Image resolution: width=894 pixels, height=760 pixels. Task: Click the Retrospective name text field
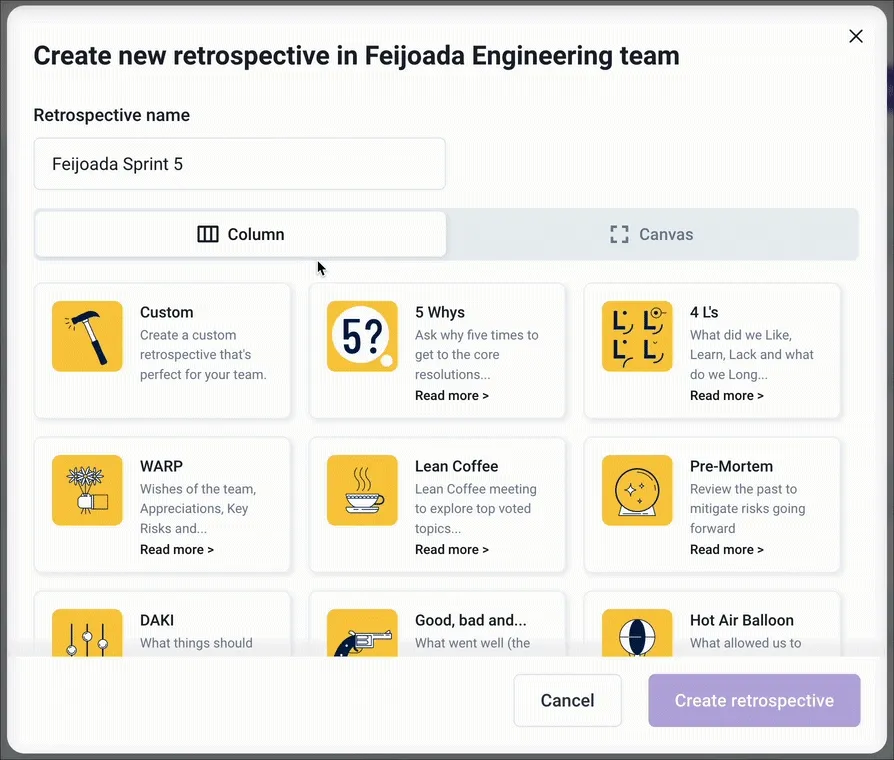tap(240, 163)
